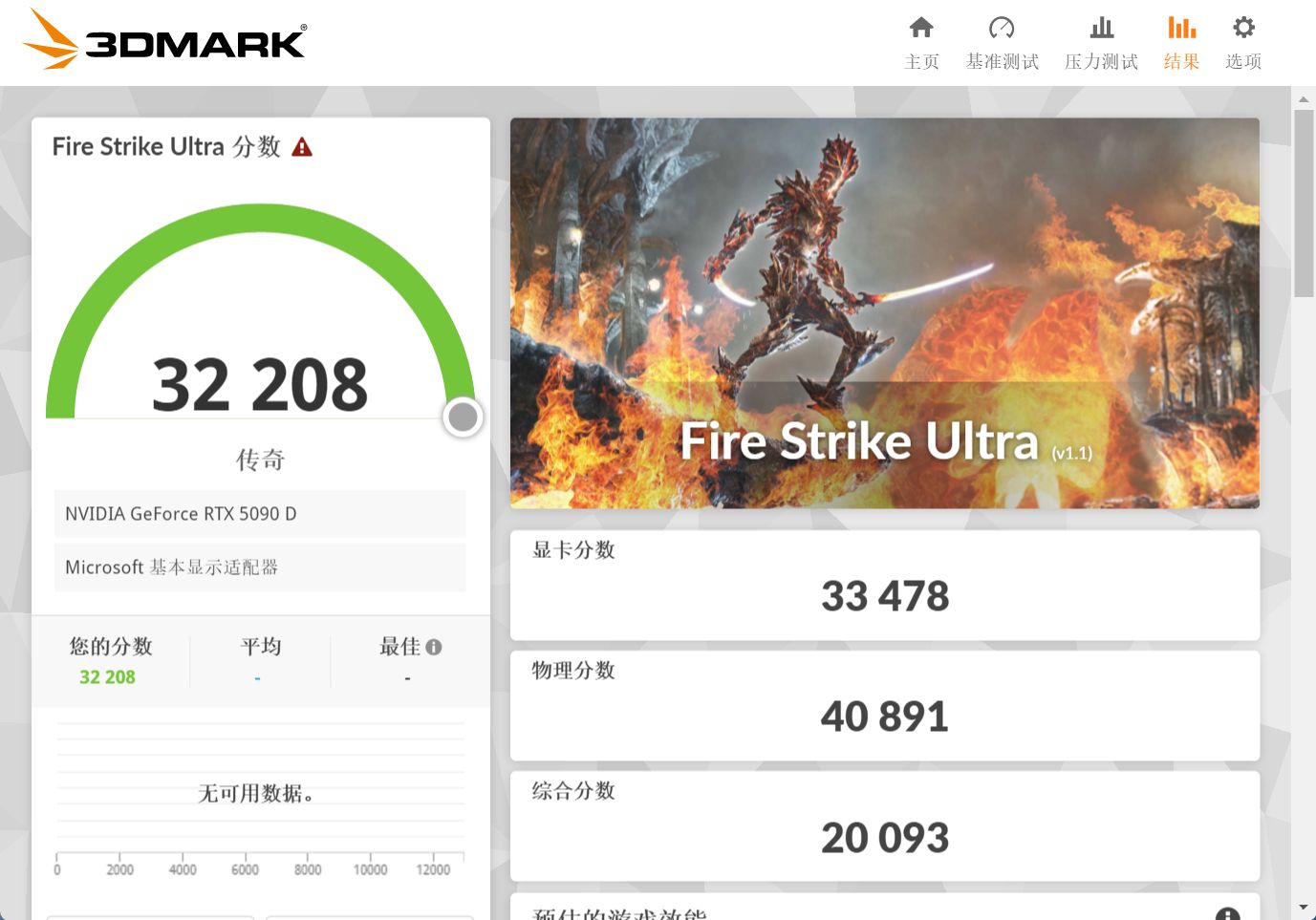Open the 压力测试 stress test icon
This screenshot has width=1316, height=920.
[1102, 28]
